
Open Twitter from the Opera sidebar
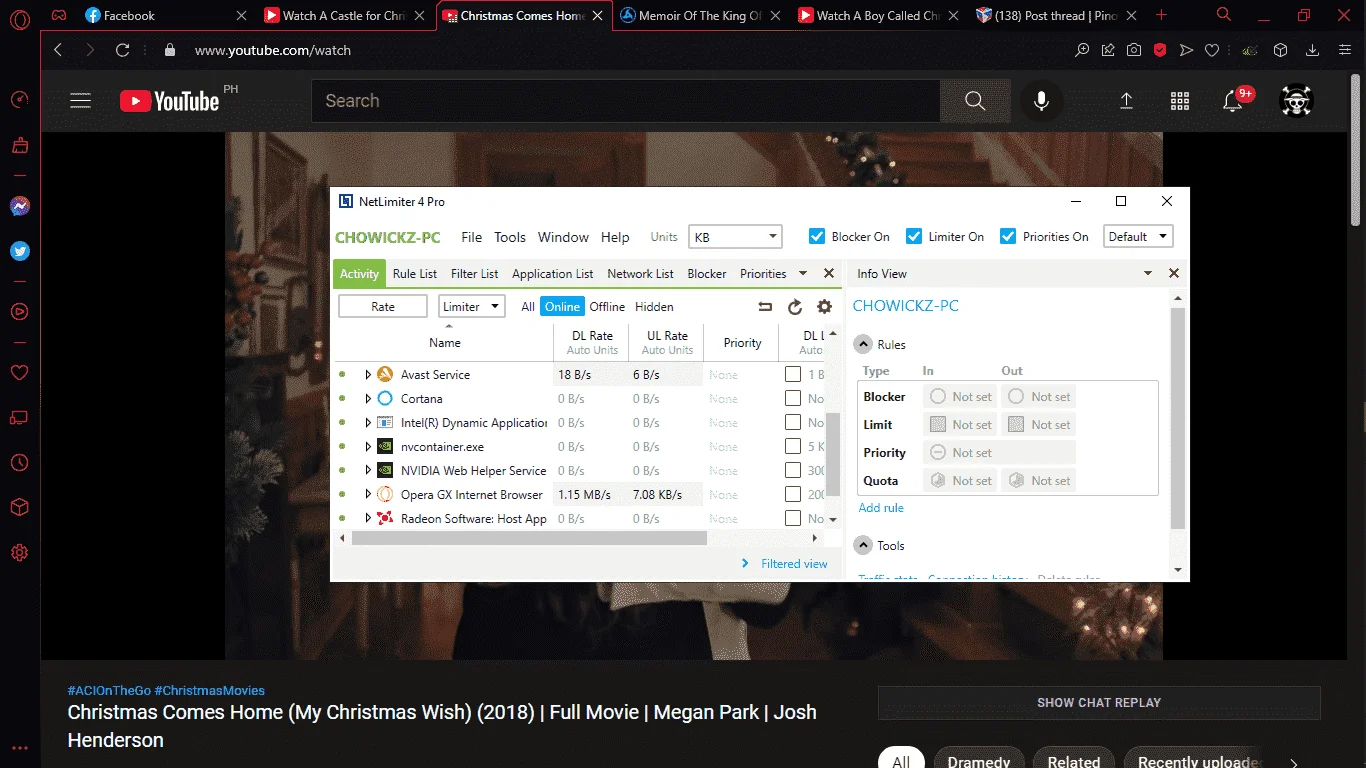click(x=19, y=251)
